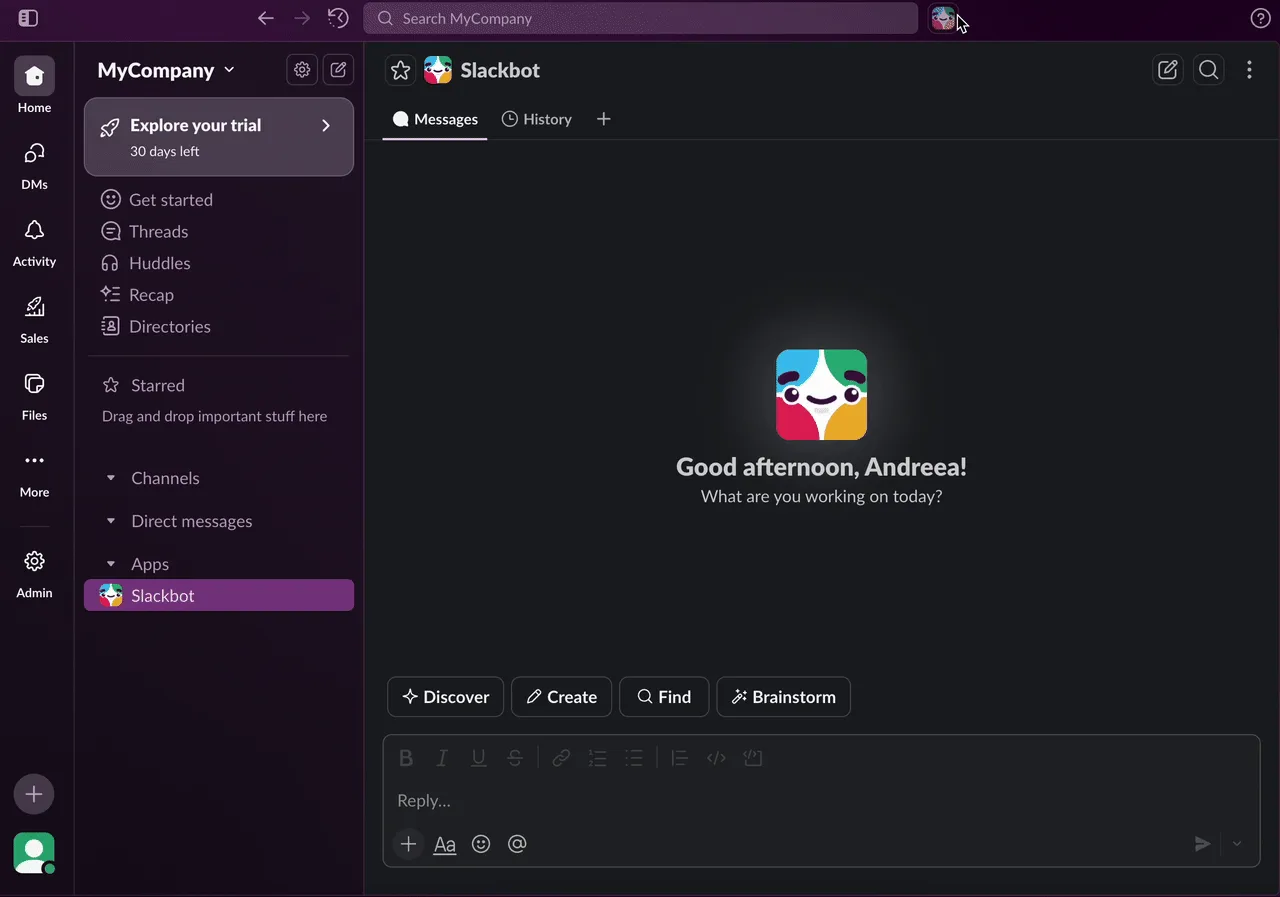This screenshot has width=1280, height=897.
Task: Open the history clock icon in top bar
Action: (338, 18)
